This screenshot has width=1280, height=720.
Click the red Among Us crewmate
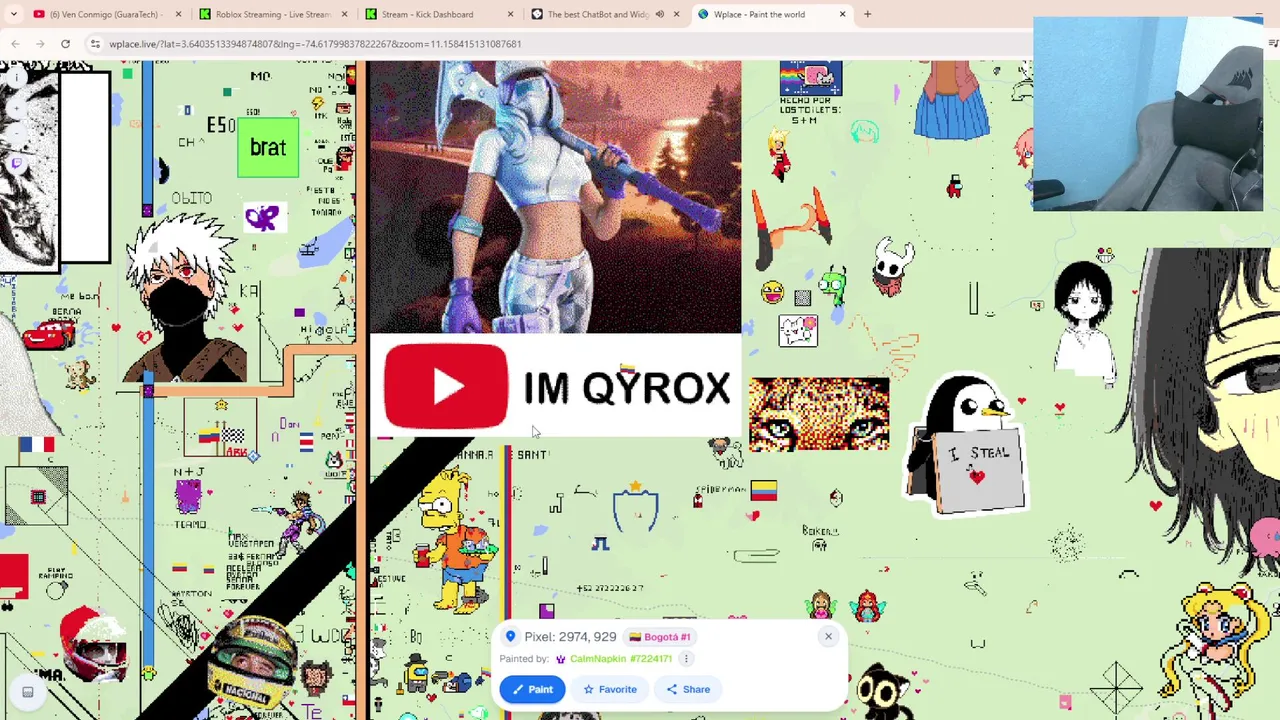pyautogui.click(x=955, y=185)
